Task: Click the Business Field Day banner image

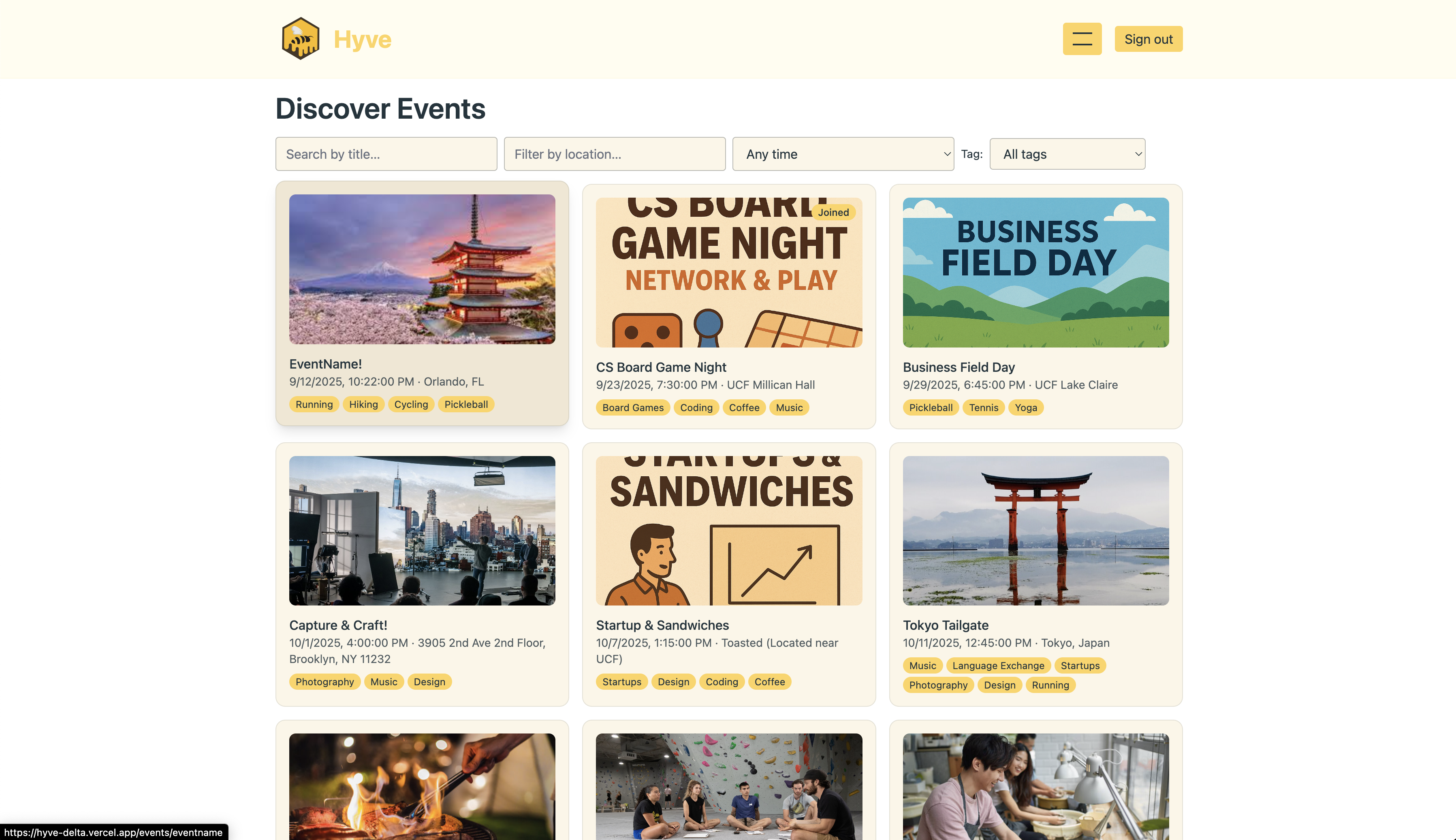Action: (1035, 272)
